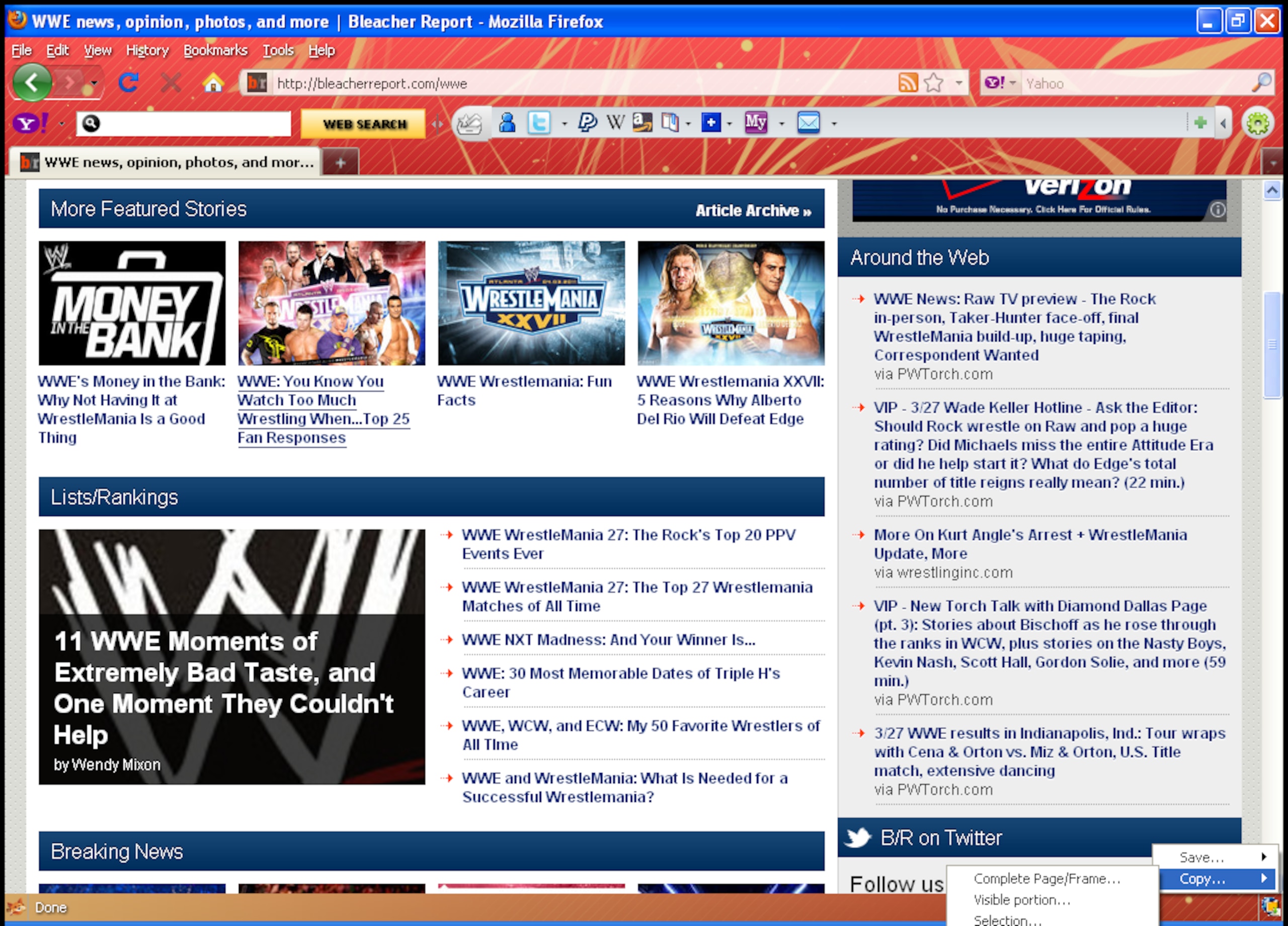Open the purple My toolbar icon
1288x926 pixels.
[x=756, y=123]
